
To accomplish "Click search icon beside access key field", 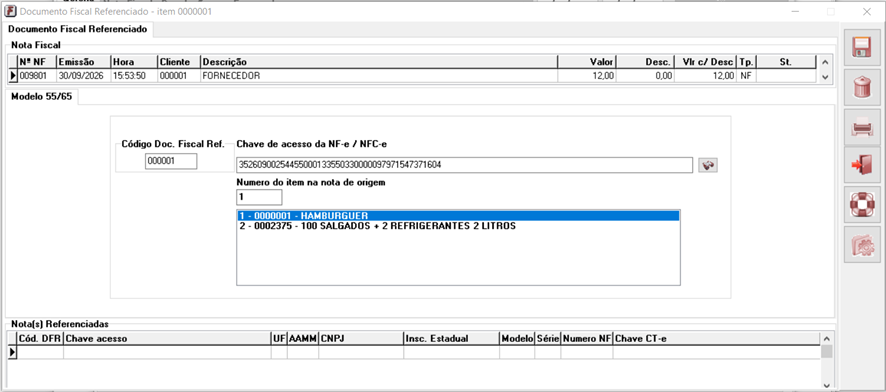I will (x=707, y=165).
